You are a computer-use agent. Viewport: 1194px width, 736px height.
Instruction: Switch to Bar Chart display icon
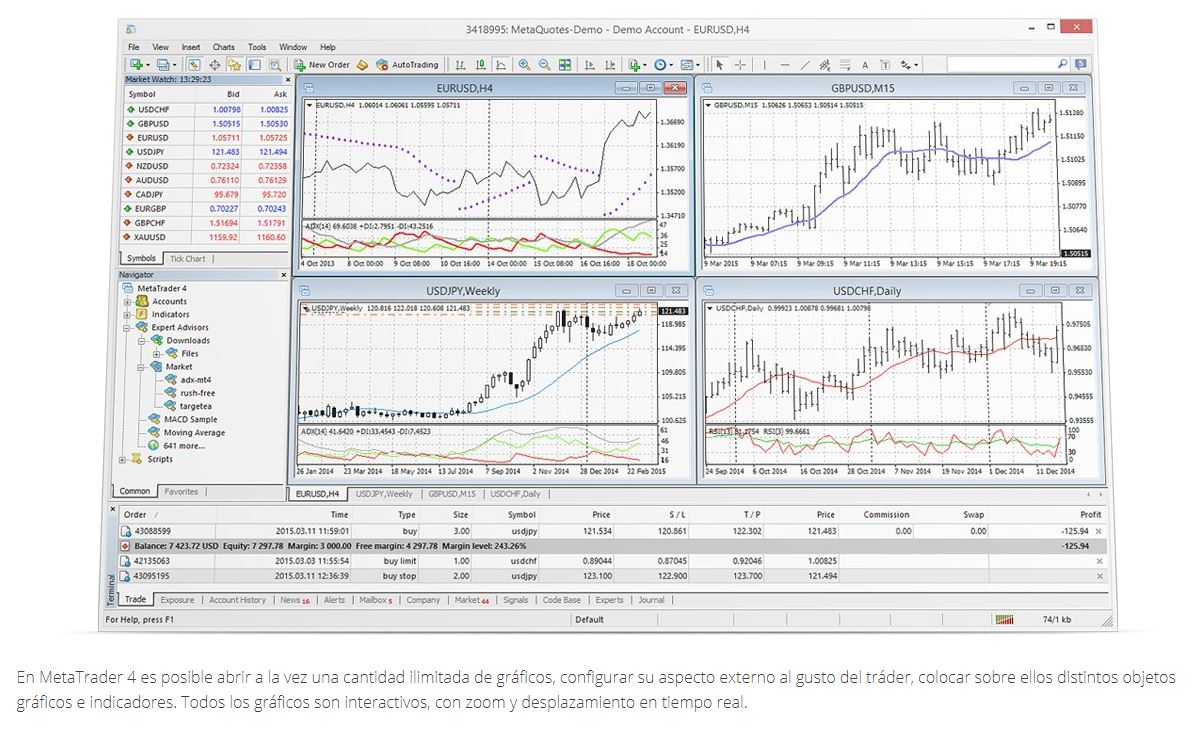click(x=461, y=65)
